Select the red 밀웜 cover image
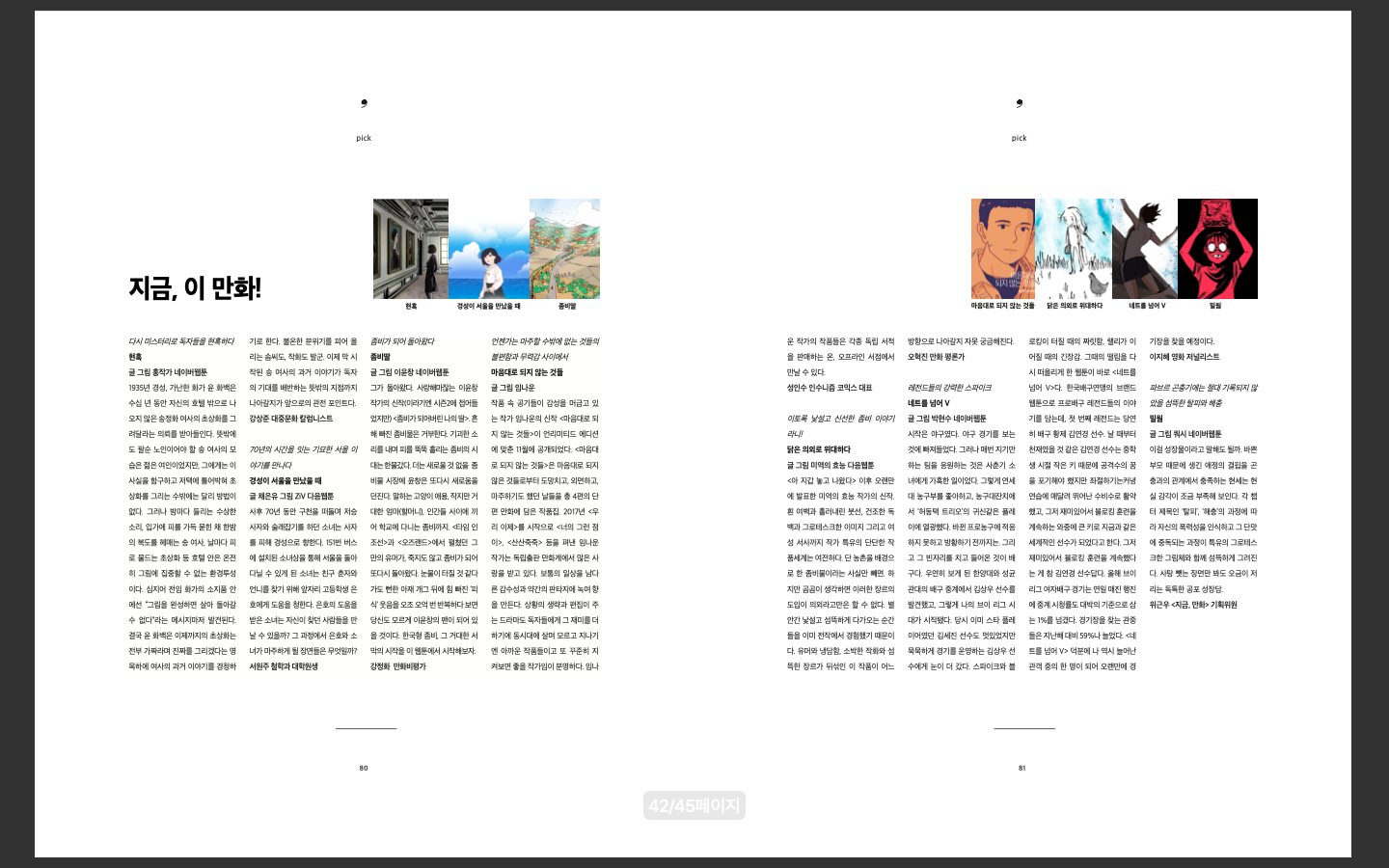Viewport: 1389px width, 868px height. click(x=1217, y=249)
